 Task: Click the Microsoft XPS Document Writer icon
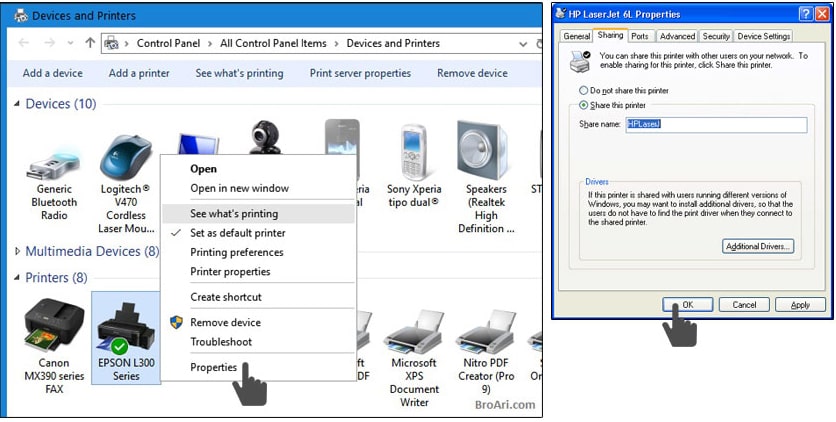(x=413, y=330)
